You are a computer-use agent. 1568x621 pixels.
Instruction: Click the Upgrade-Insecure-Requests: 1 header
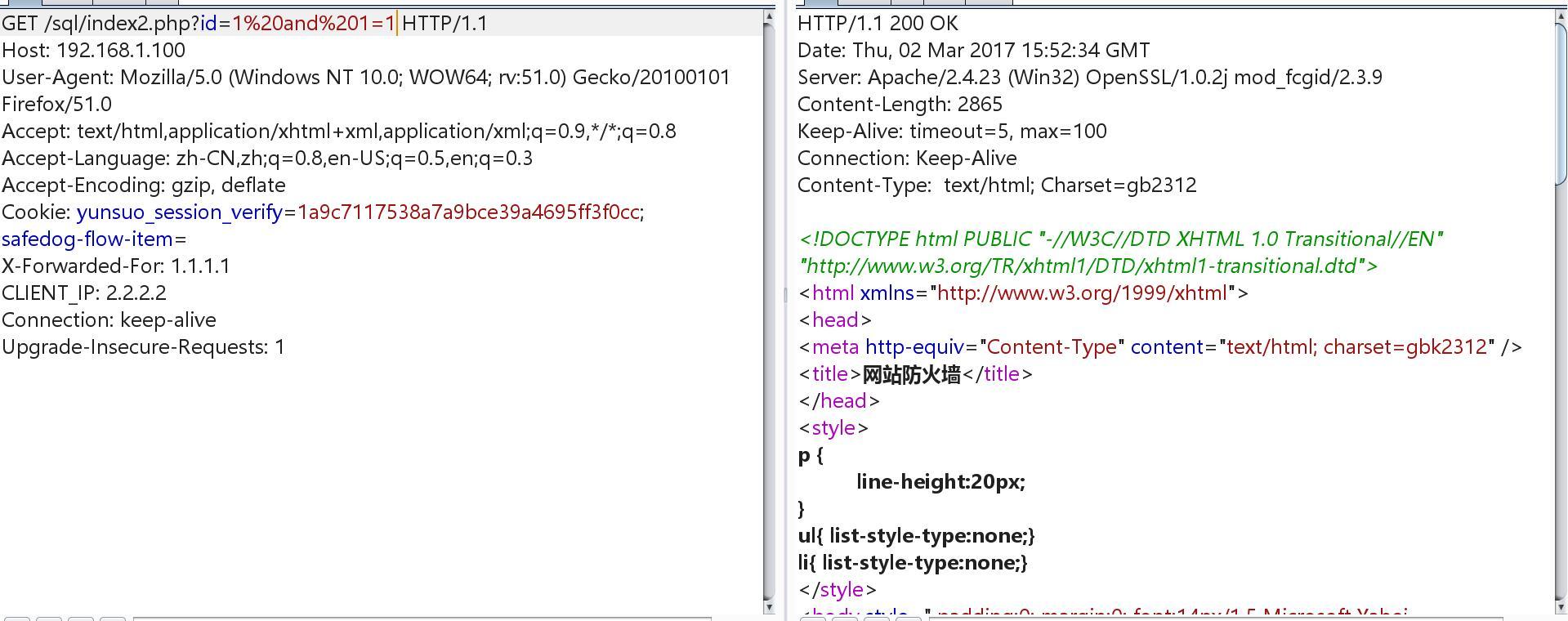point(143,346)
